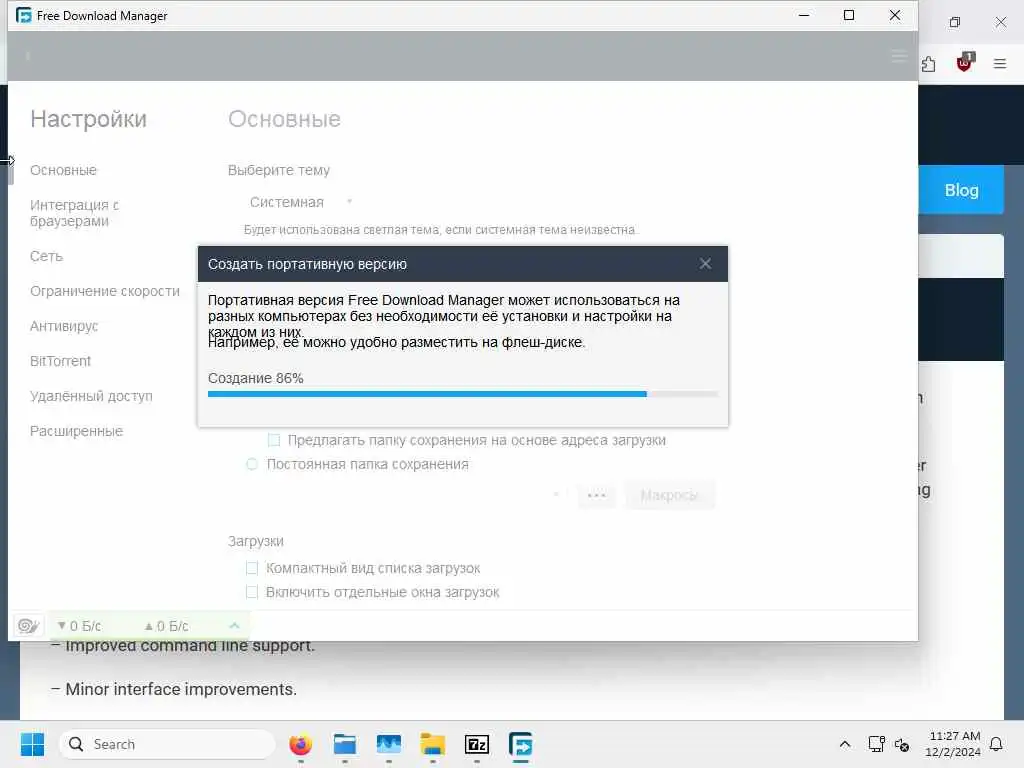This screenshot has width=1024, height=768.
Task: Open Ограничение скорости settings section
Action: point(104,291)
